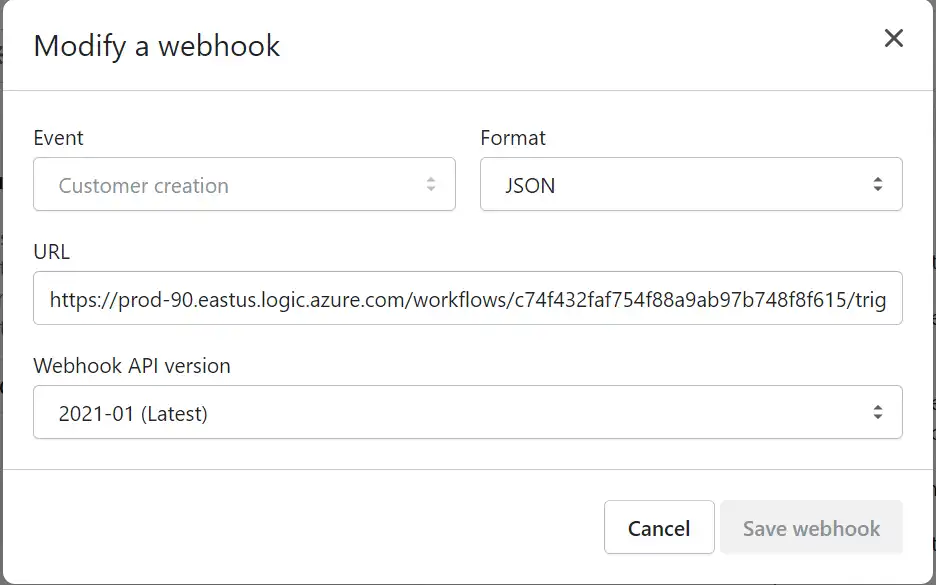Viewport: 936px width, 585px height.
Task: Place cursor at the URL's trailing 'trig' text
Action: (x=867, y=300)
